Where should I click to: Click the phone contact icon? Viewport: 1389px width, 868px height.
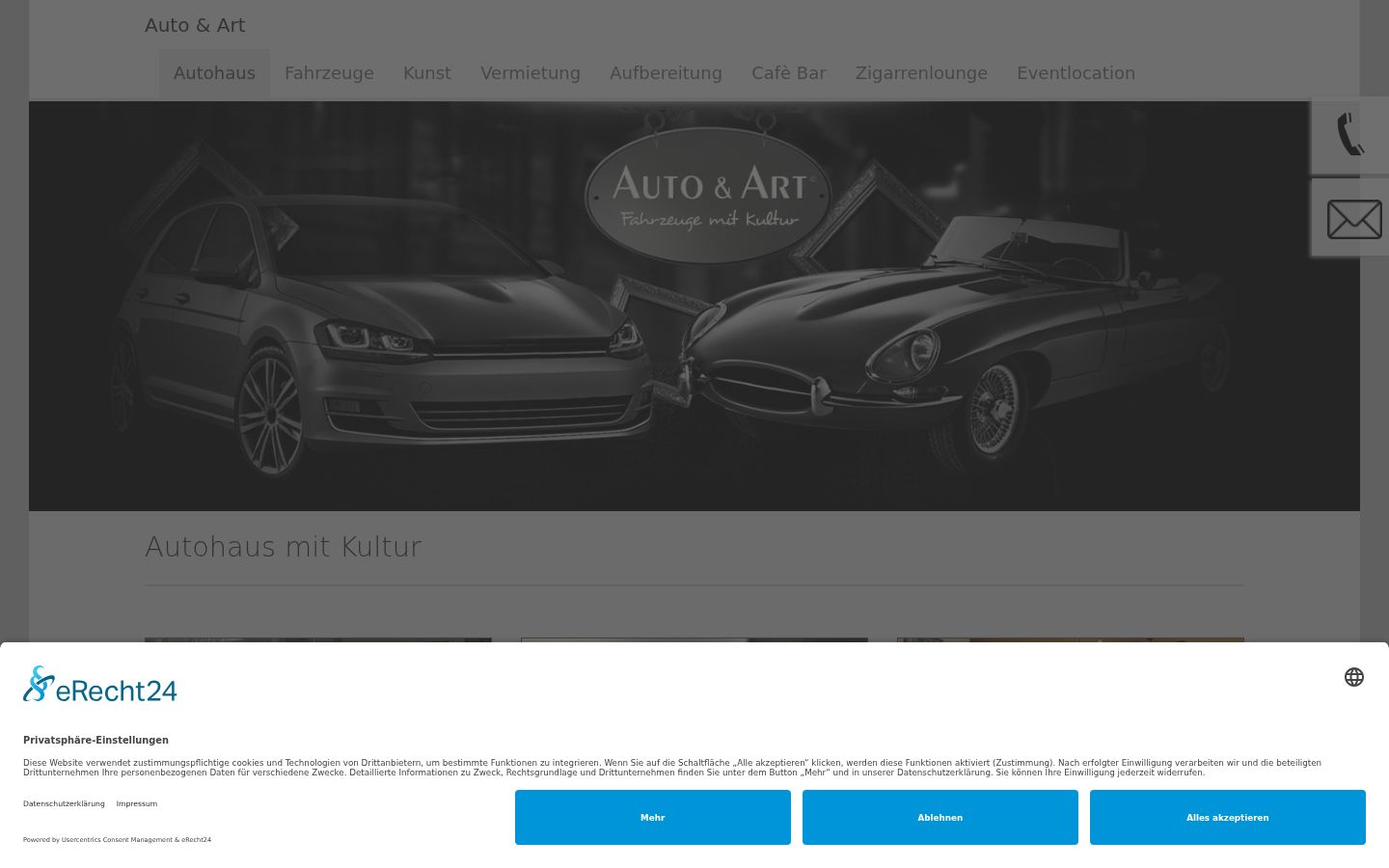pos(1350,135)
